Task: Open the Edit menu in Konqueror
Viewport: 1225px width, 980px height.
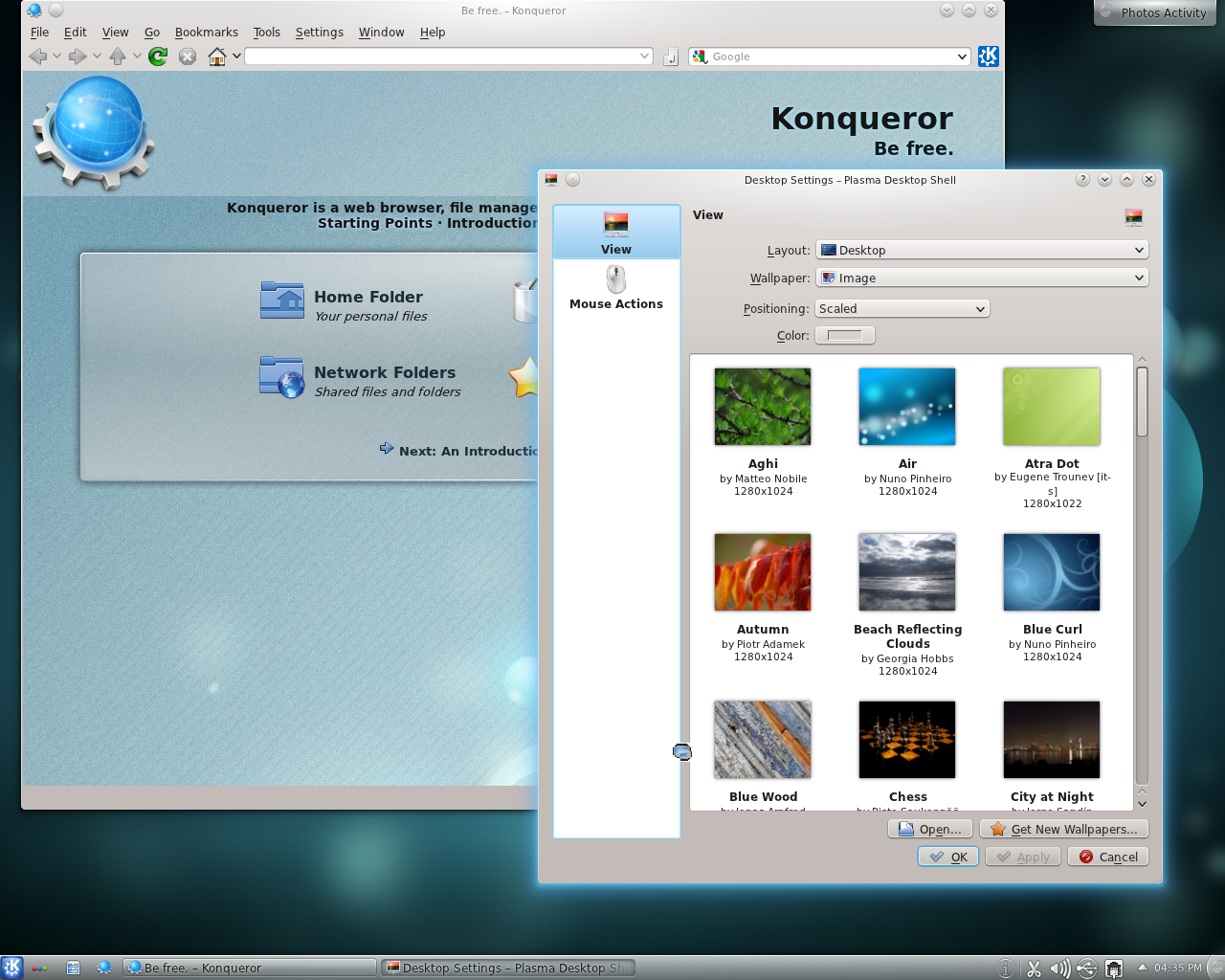Action: [75, 32]
